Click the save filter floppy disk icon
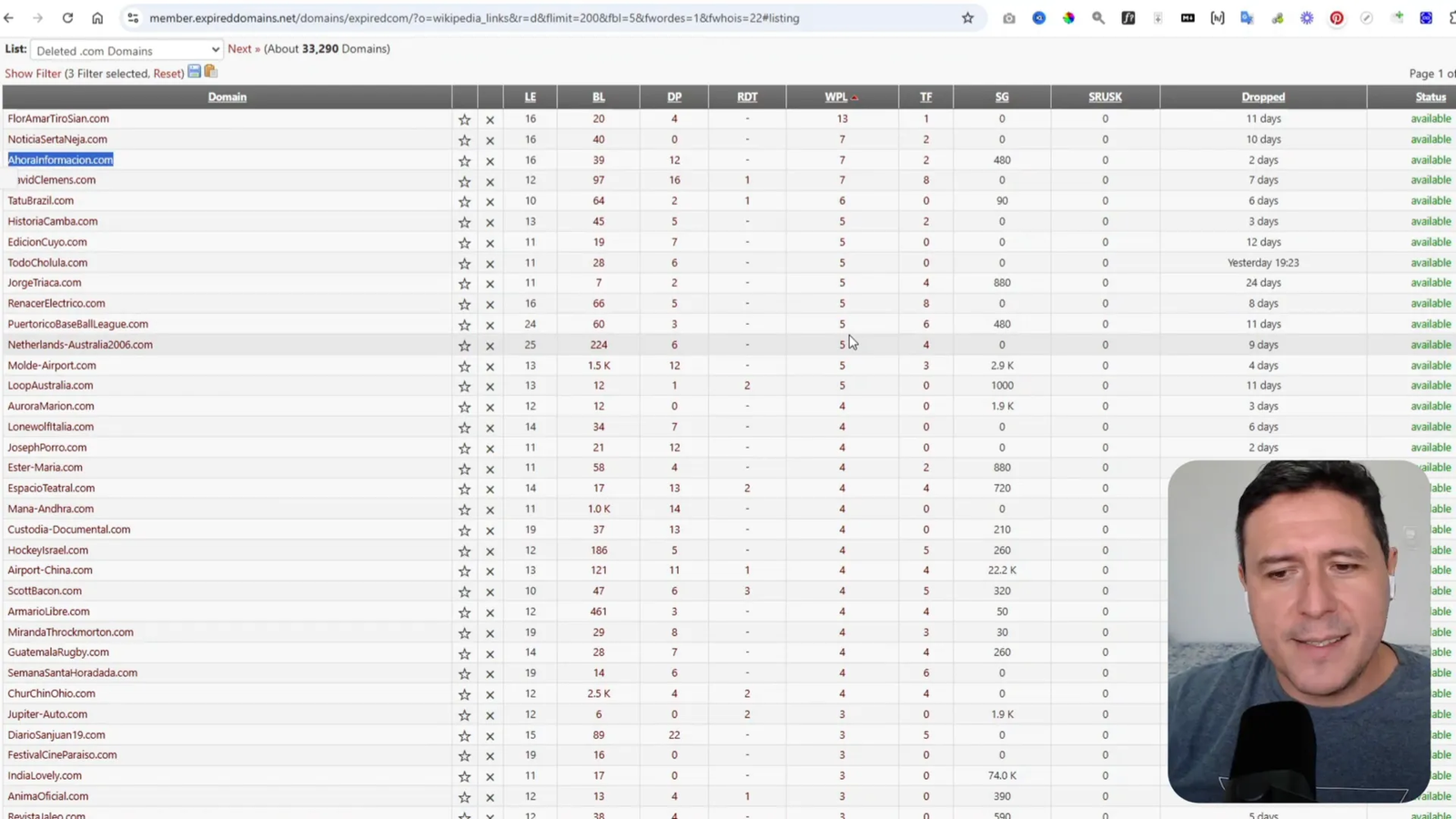Viewport: 1456px width, 819px height. (x=194, y=72)
